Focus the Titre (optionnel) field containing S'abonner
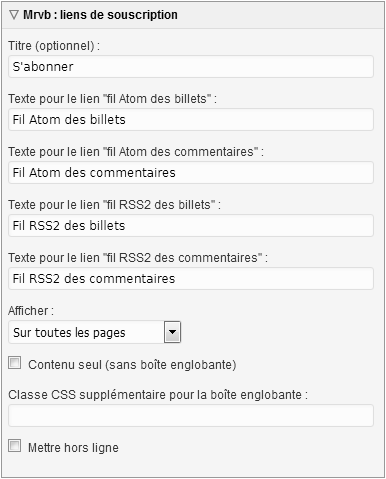 191,67
